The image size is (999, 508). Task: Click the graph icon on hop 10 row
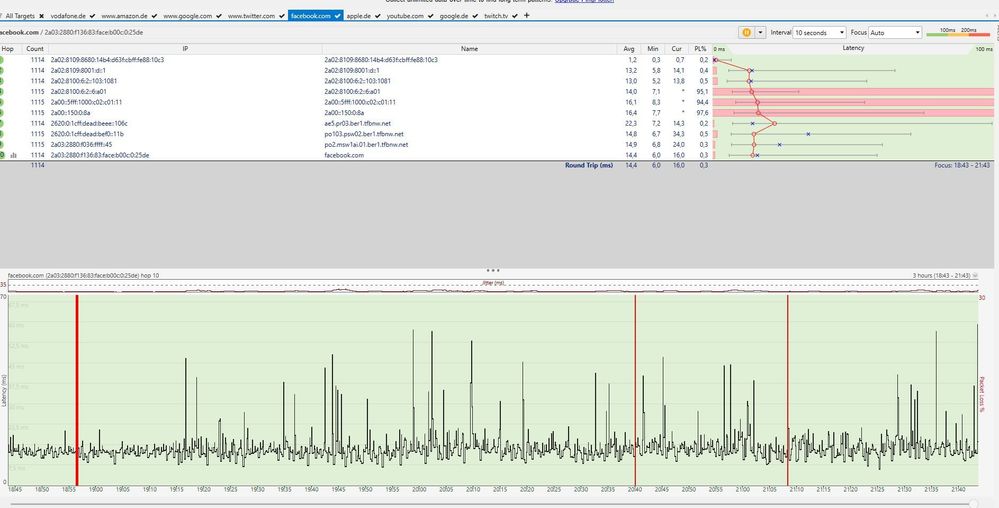click(13, 155)
